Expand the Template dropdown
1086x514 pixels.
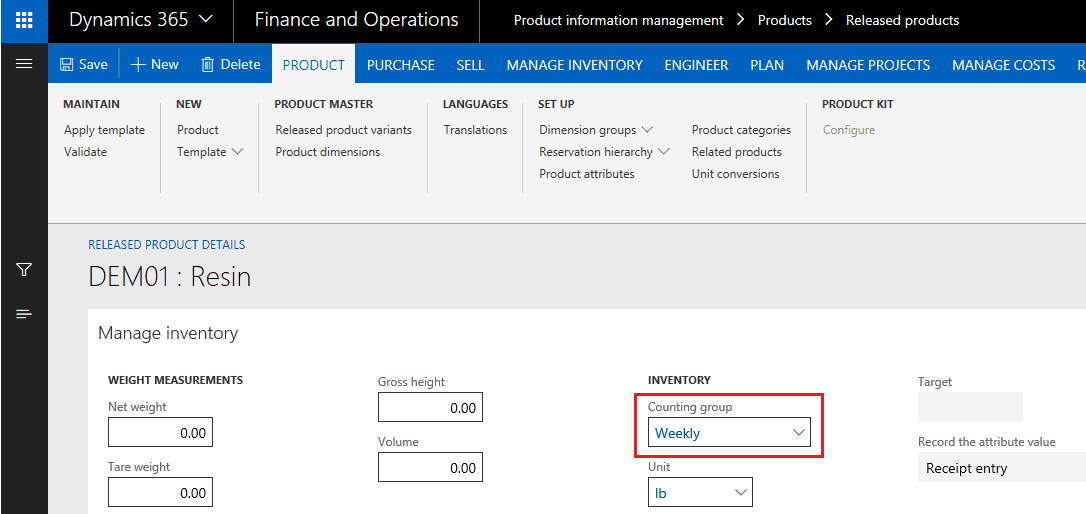coord(211,152)
